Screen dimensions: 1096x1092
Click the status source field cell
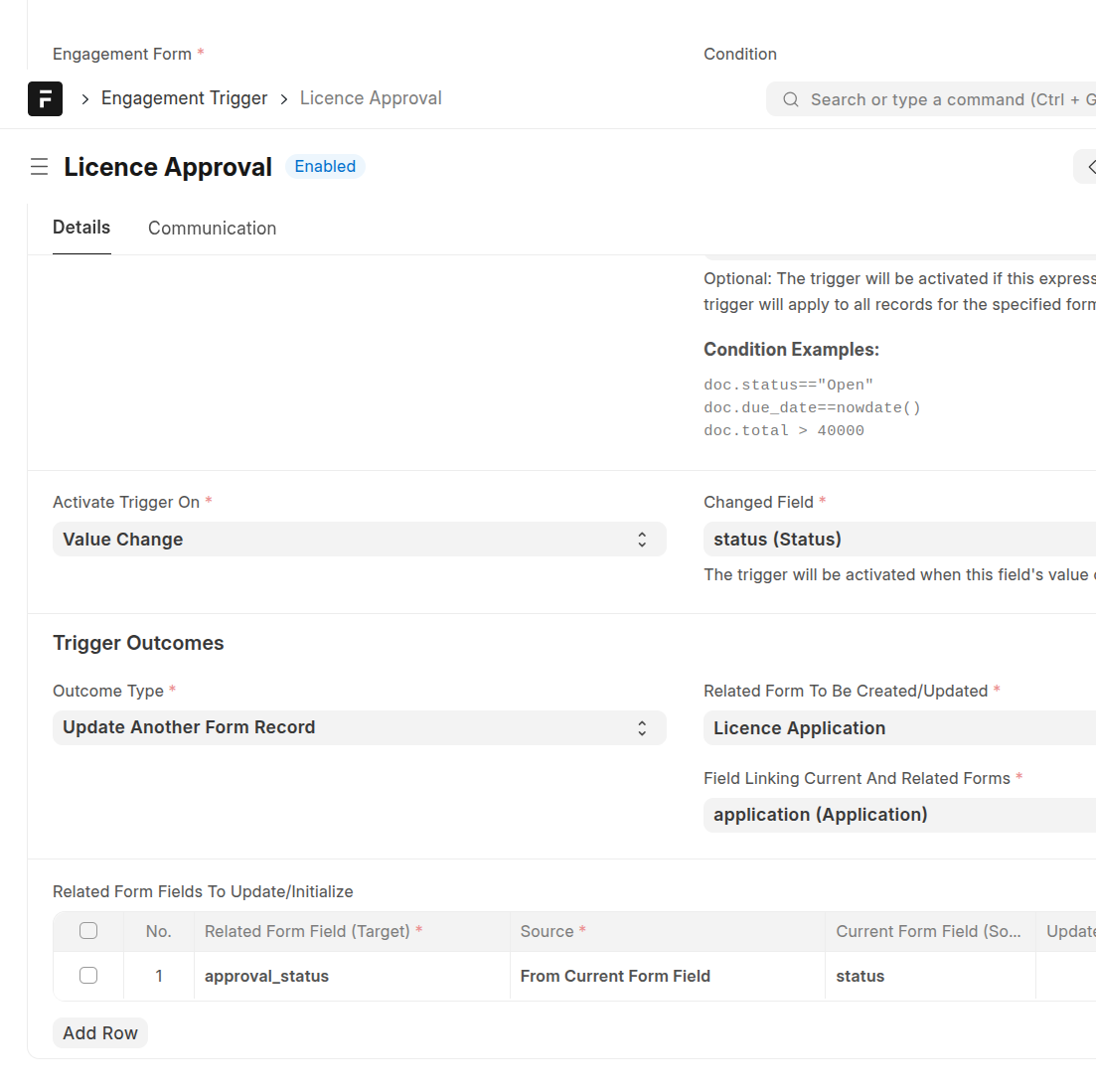930,976
